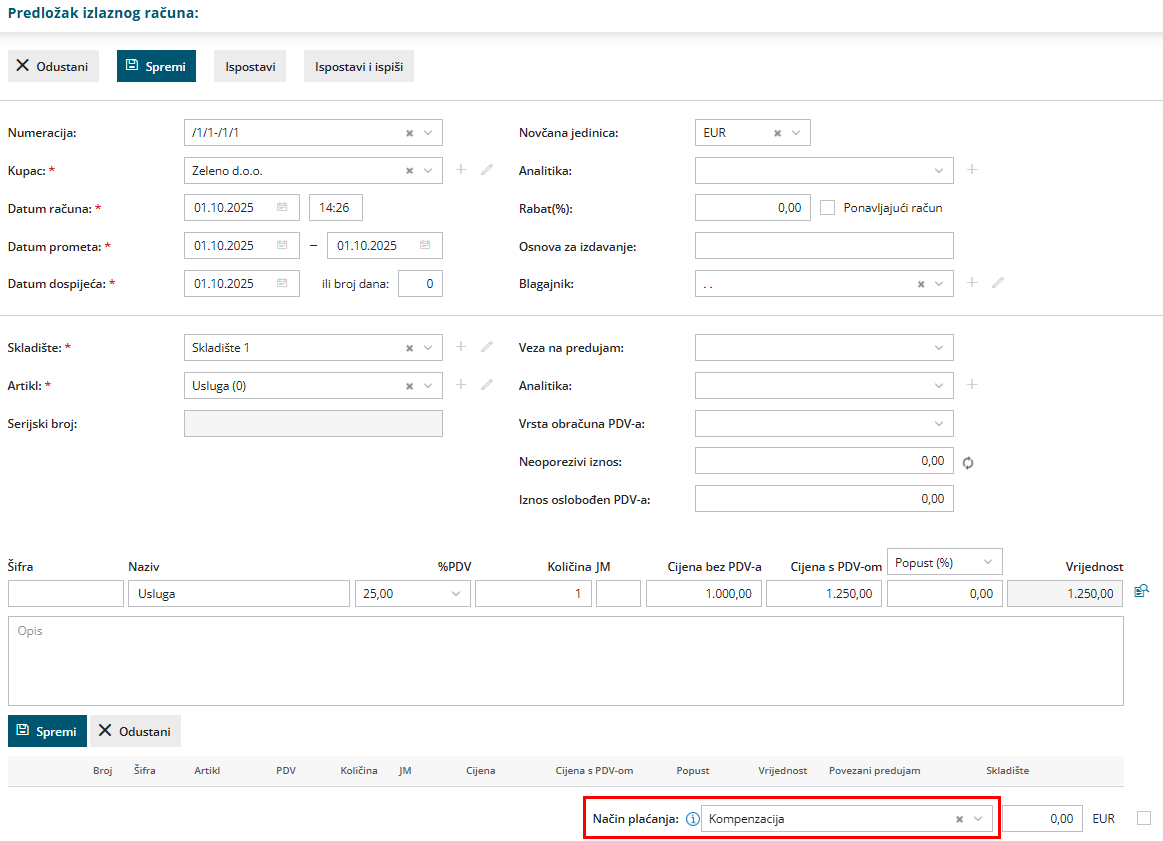Click the Opis text area
The width and height of the screenshot is (1163, 841).
(x=566, y=661)
